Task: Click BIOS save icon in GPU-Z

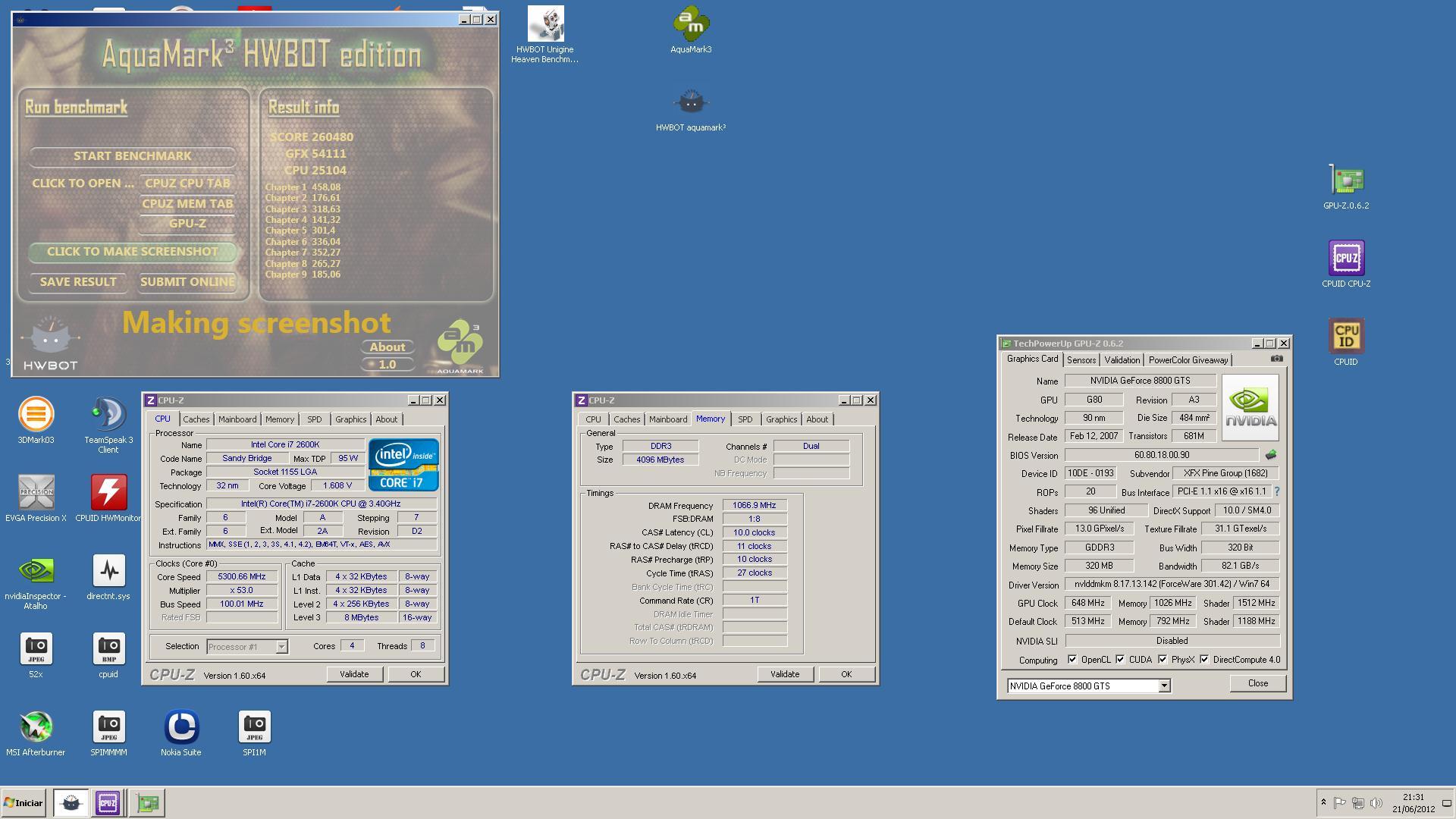Action: click(x=1271, y=455)
